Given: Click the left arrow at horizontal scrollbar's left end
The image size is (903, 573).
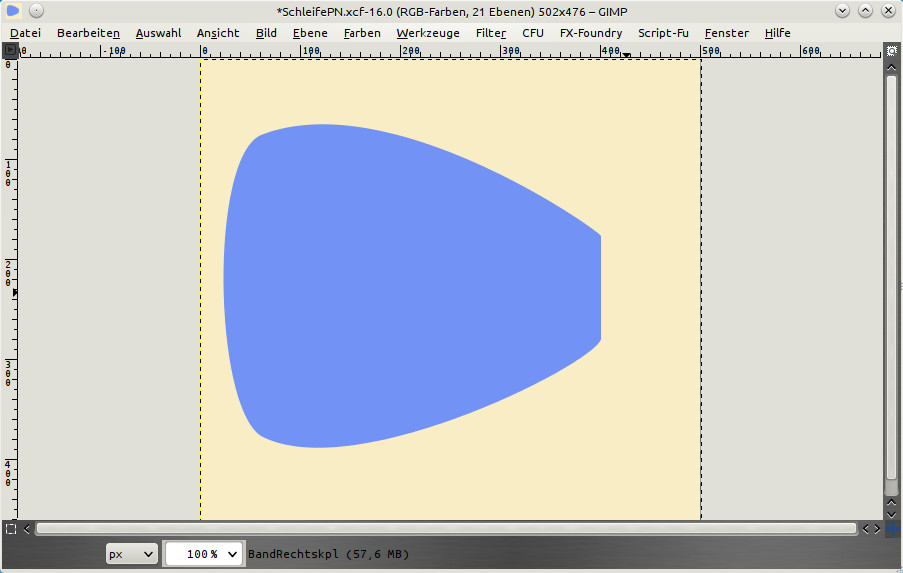Looking at the screenshot, I should click(x=27, y=528).
